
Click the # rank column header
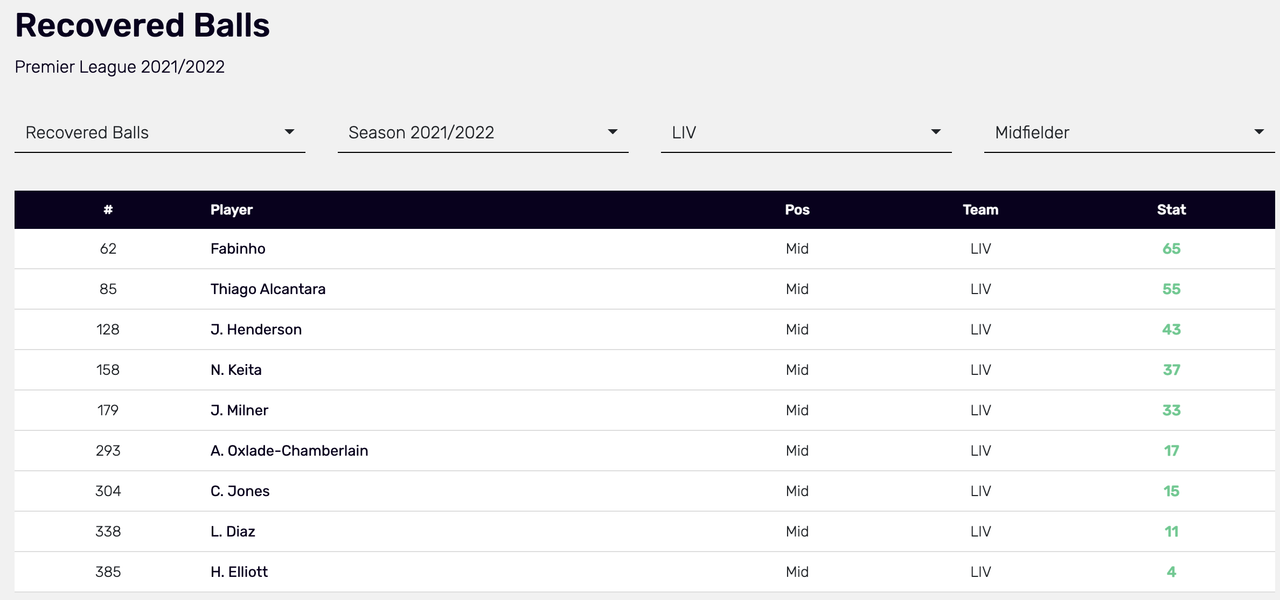pyautogui.click(x=108, y=210)
